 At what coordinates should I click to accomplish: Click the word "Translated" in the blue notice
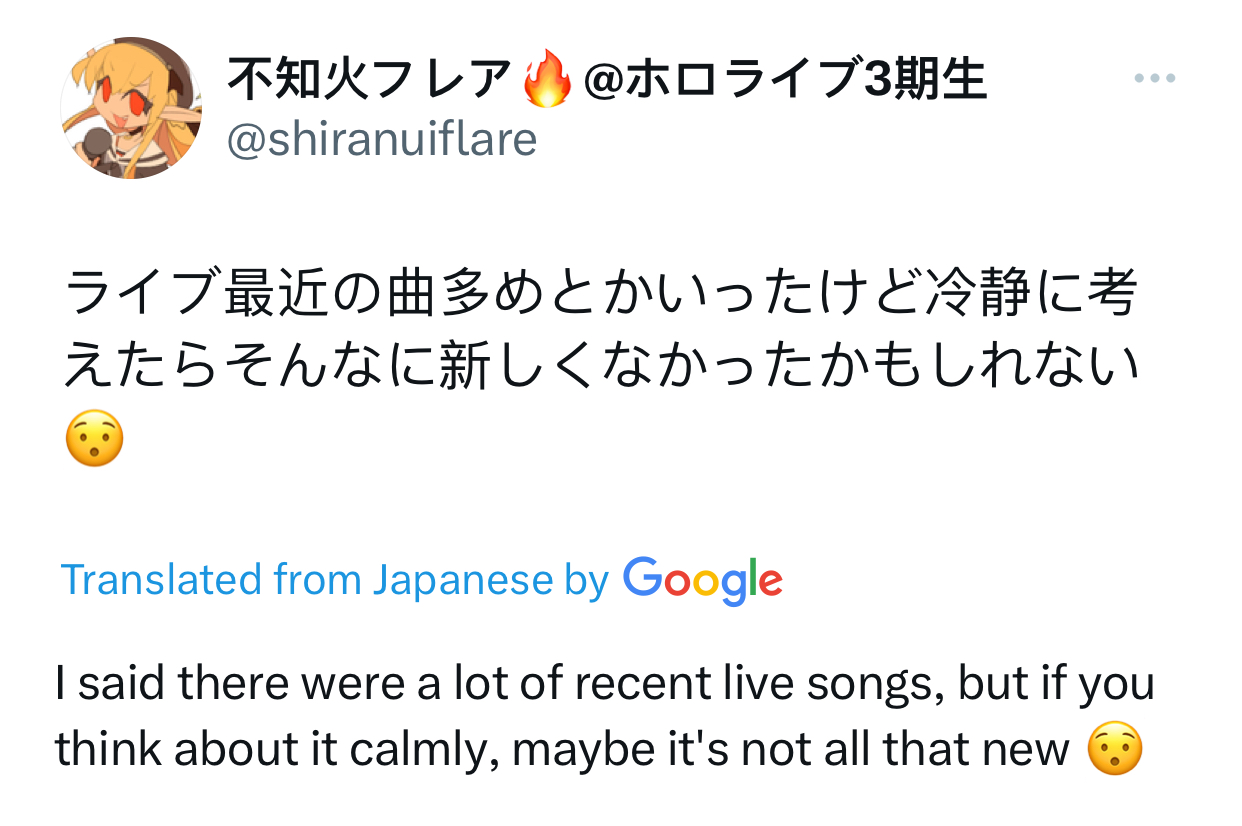tap(159, 580)
